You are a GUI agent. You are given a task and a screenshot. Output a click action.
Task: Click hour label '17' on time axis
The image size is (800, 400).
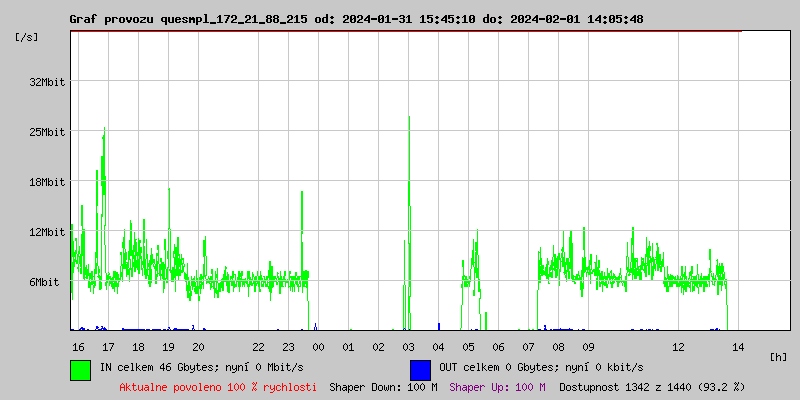click(x=108, y=347)
